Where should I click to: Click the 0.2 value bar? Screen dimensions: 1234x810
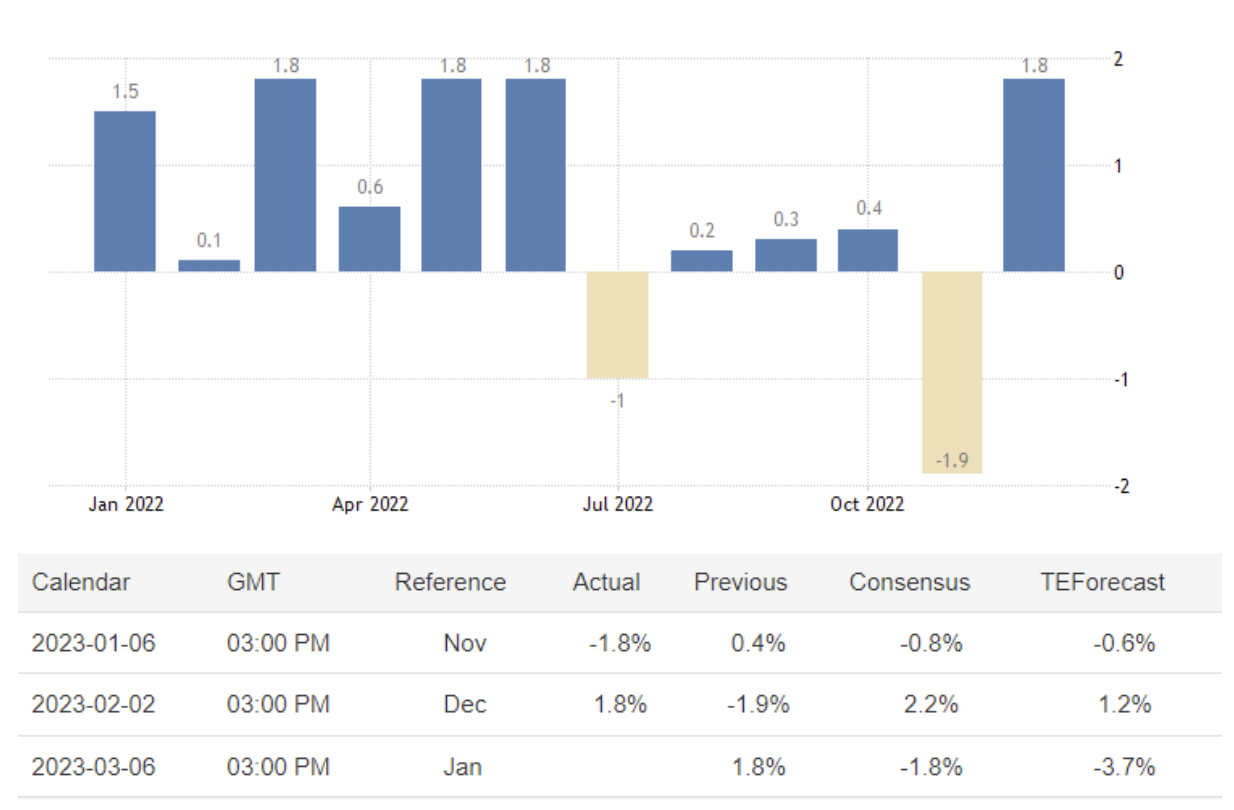(702, 261)
